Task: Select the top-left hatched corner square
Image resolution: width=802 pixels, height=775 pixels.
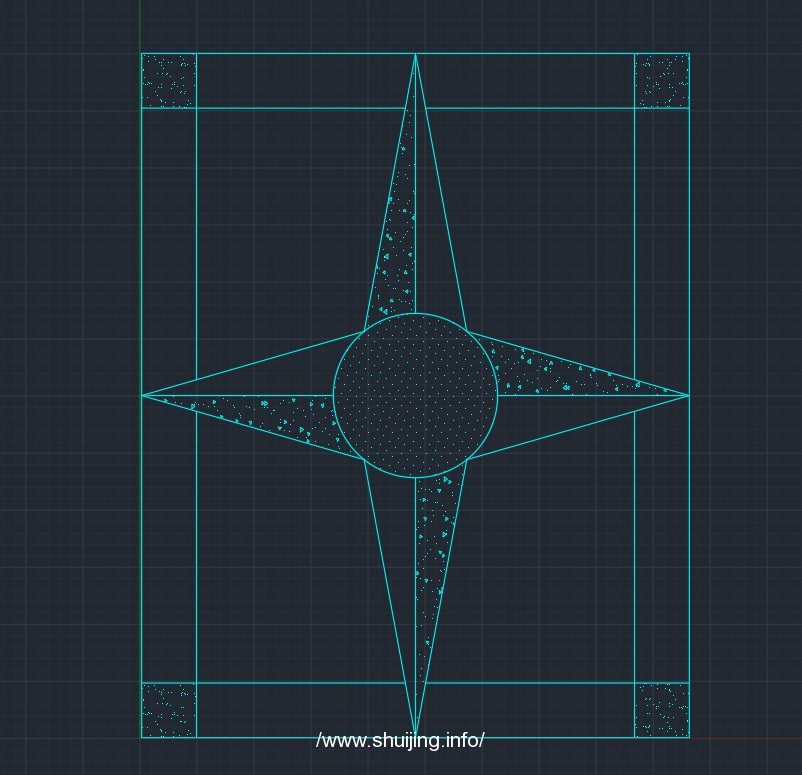Action: [169, 81]
